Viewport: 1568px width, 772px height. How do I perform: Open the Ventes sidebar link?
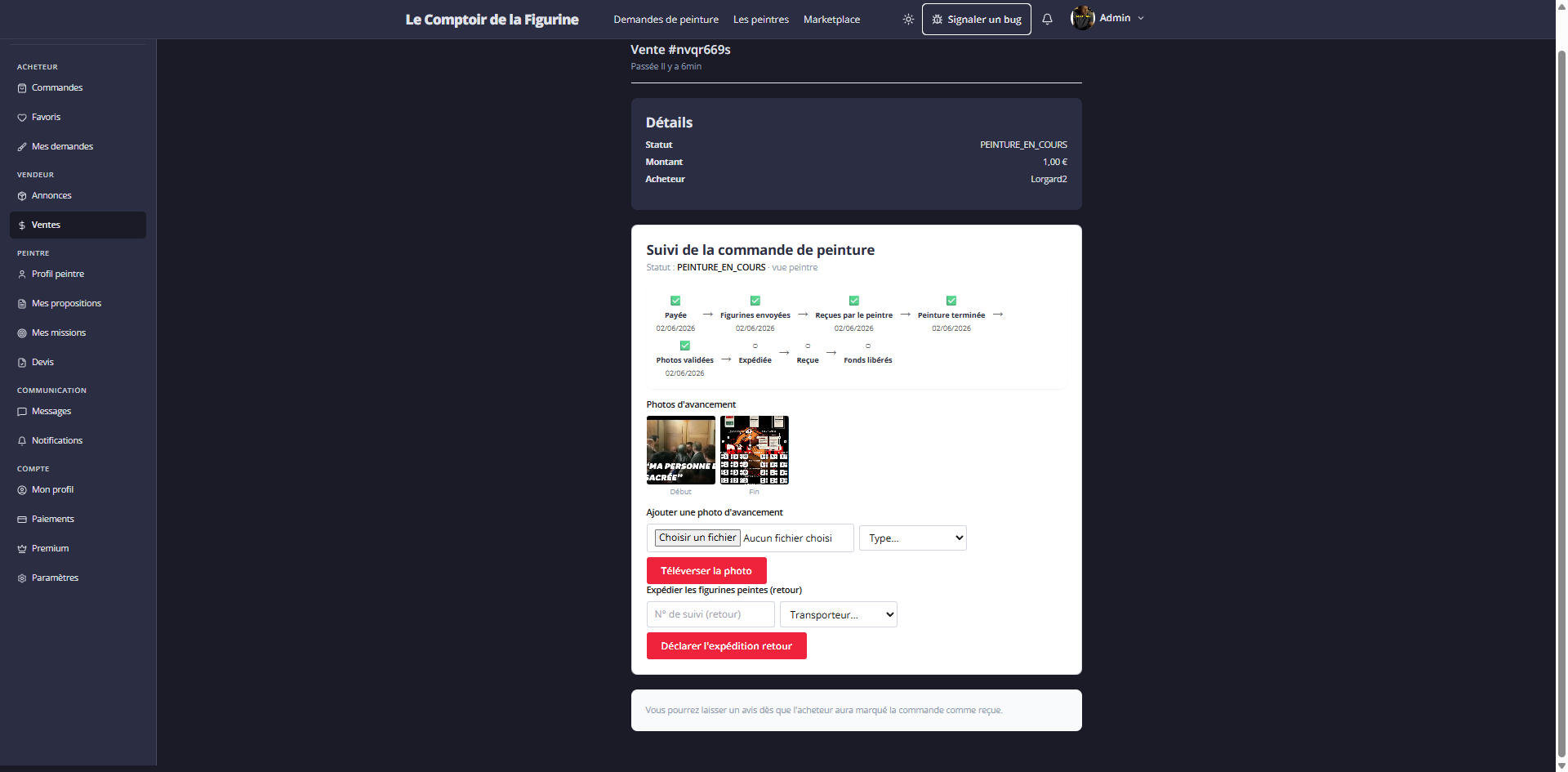pos(78,225)
